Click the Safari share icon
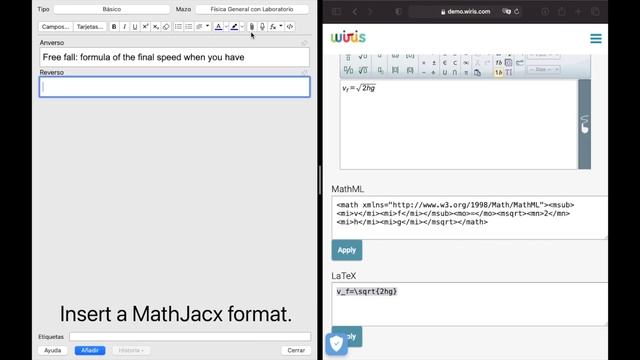 point(562,11)
